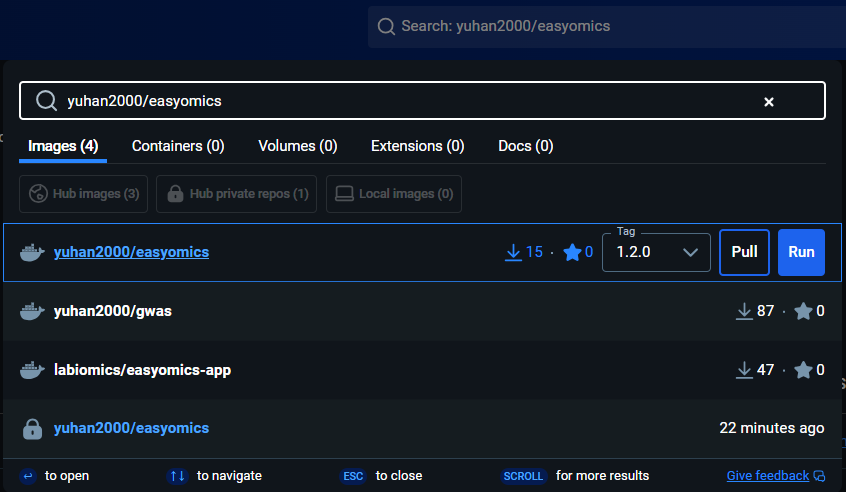Clear the search text with X
This screenshot has width=846, height=492.
(x=769, y=101)
